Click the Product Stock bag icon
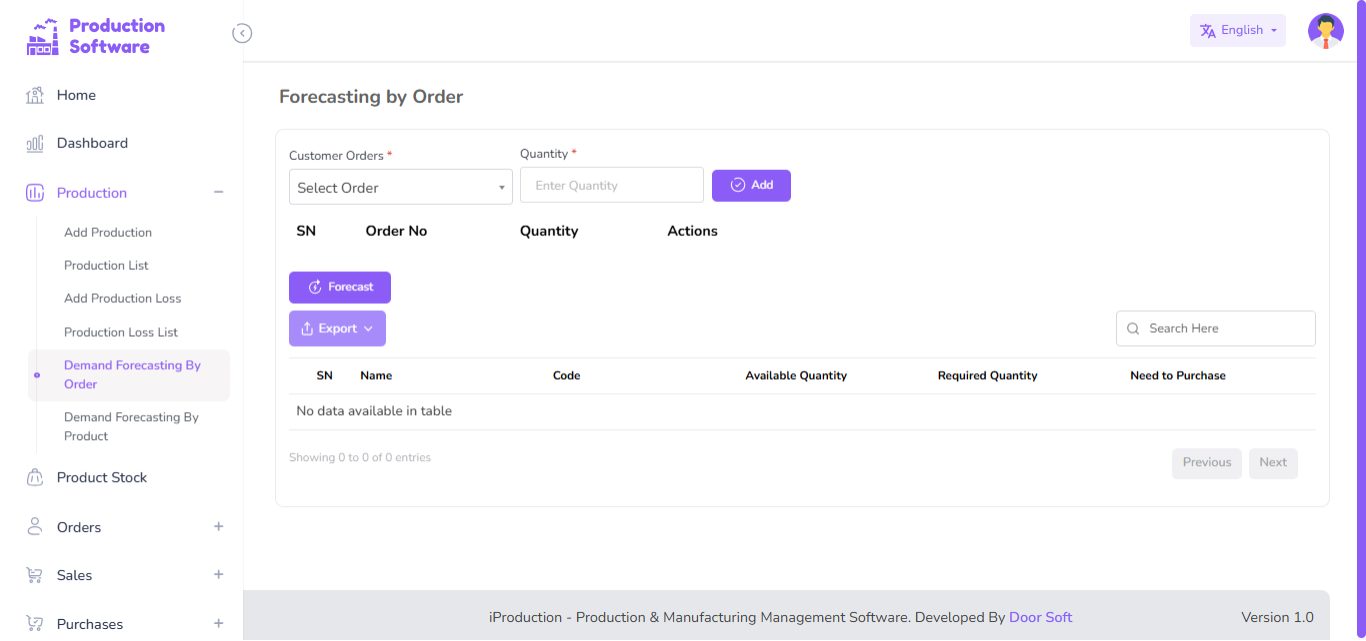 pyautogui.click(x=35, y=477)
